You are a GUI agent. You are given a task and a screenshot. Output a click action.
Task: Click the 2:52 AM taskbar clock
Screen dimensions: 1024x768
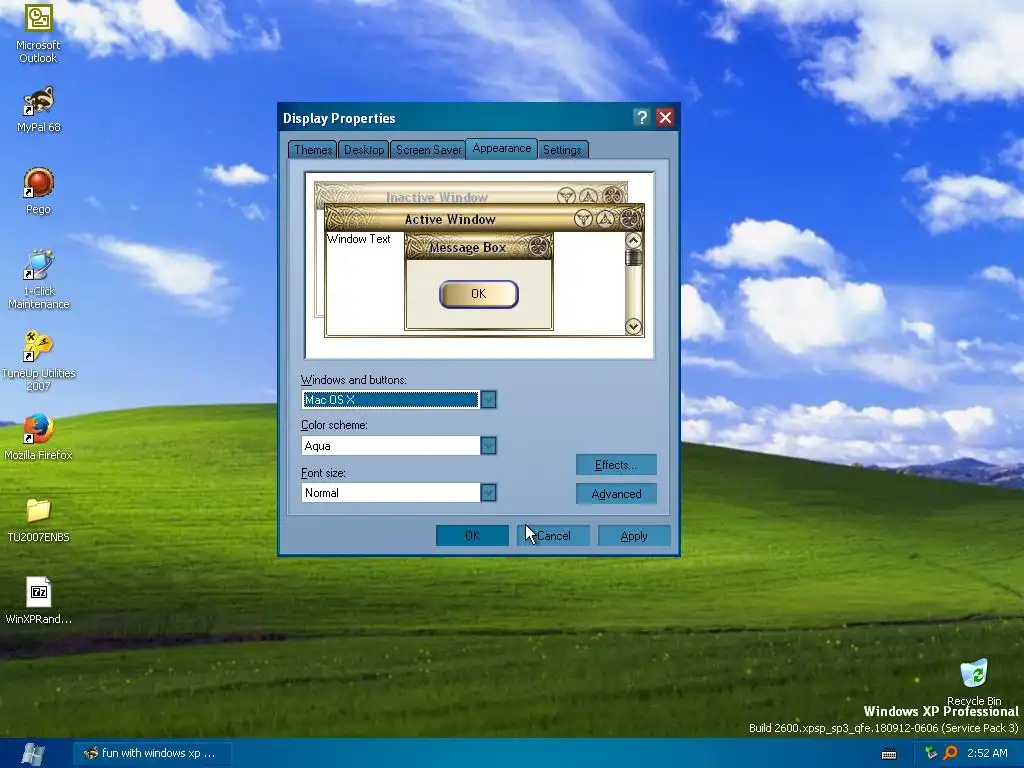click(x=987, y=753)
